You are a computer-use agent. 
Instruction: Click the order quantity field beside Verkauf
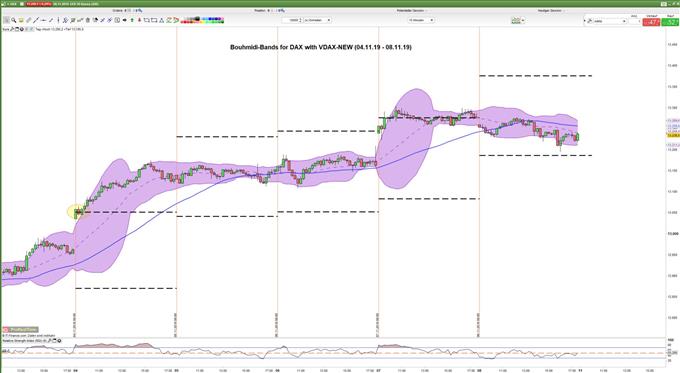634,21
